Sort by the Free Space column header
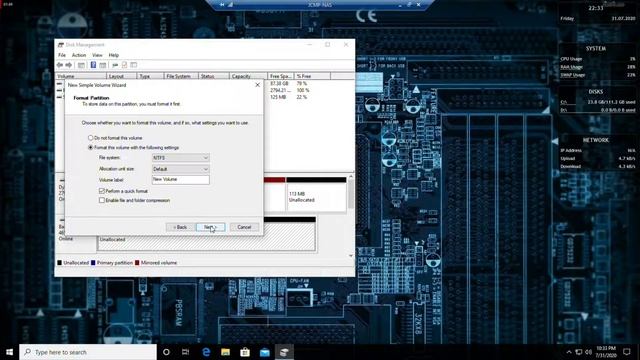This screenshot has width=640, height=360. coord(280,76)
